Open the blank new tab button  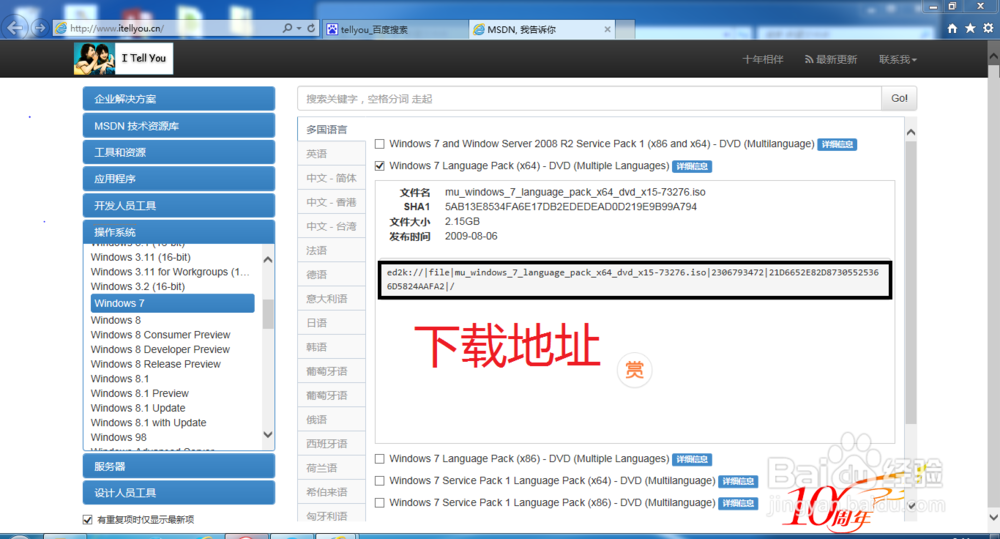(x=625, y=29)
